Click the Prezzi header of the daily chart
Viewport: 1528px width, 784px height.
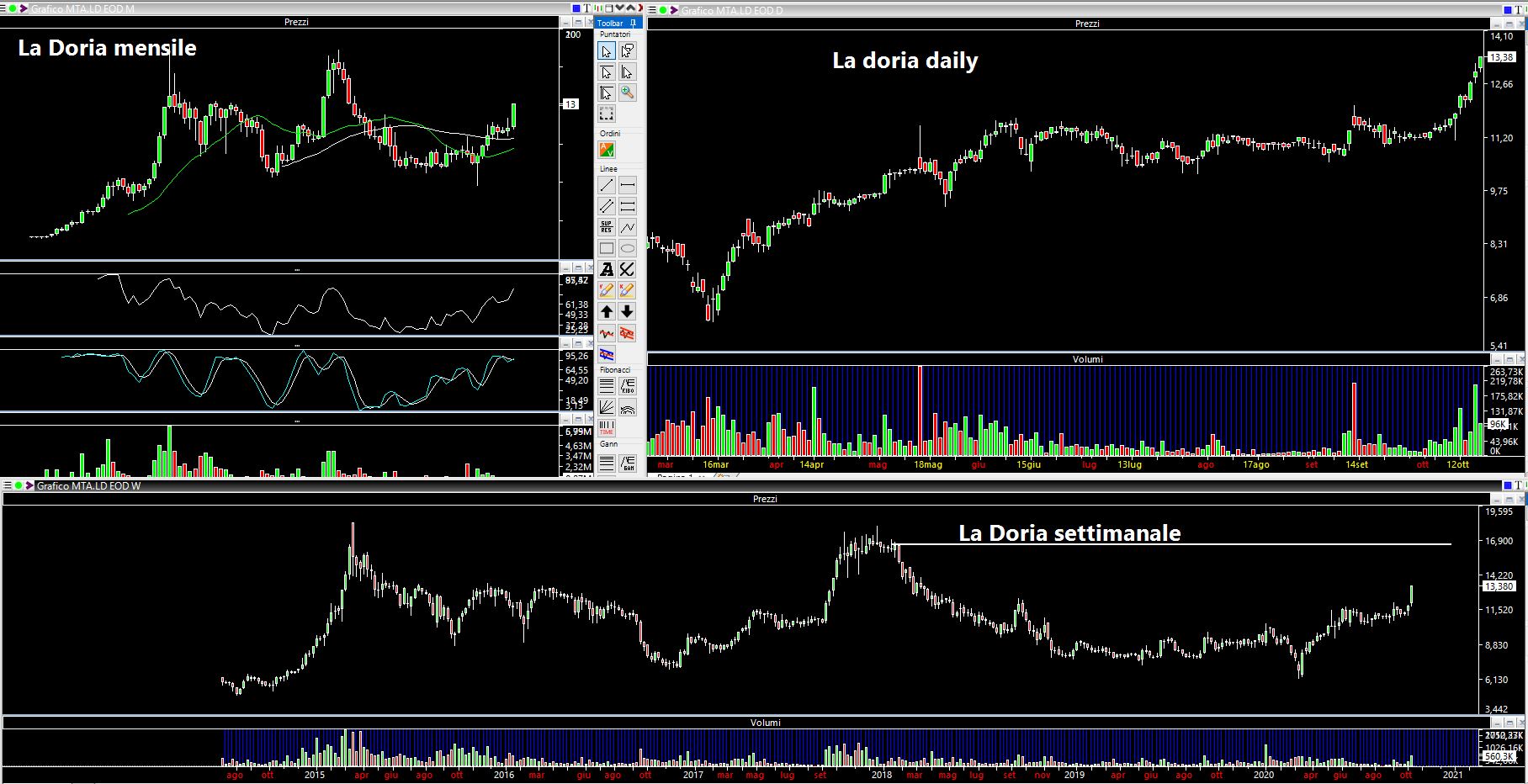(1087, 24)
